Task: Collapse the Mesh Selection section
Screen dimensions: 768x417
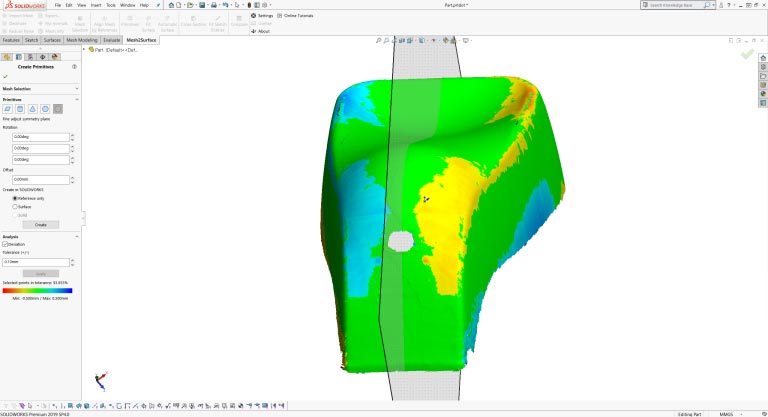Action: [x=77, y=89]
